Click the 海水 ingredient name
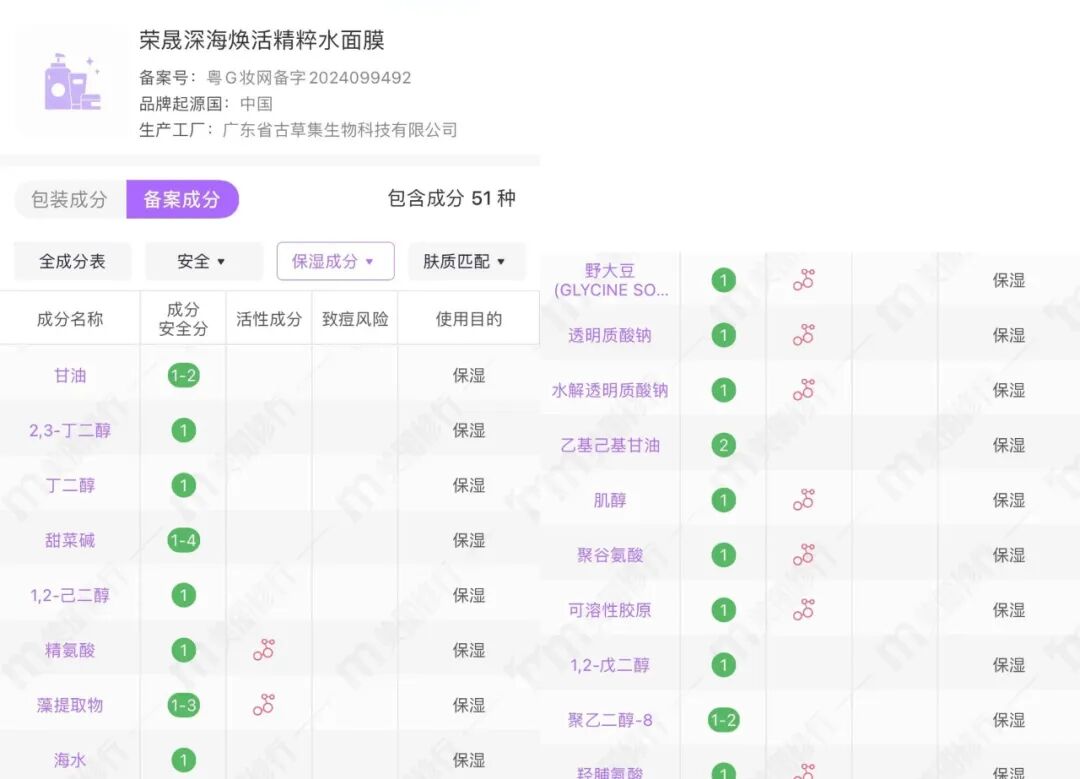 [70, 760]
